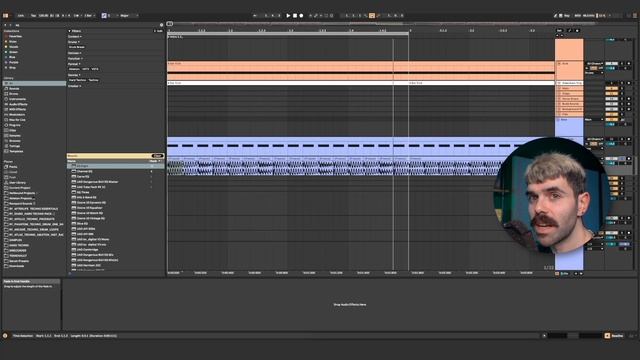The width and height of the screenshot is (640, 360).
Task: Open Current Project under Places
Action: (19, 188)
